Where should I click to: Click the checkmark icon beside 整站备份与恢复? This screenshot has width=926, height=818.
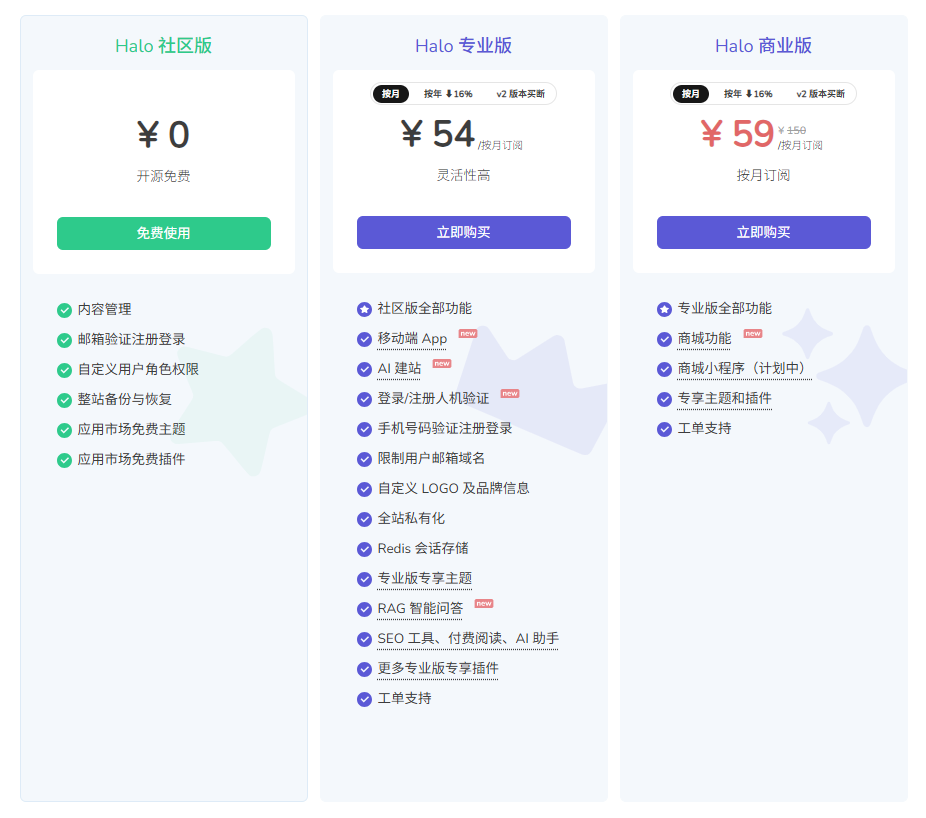64,399
